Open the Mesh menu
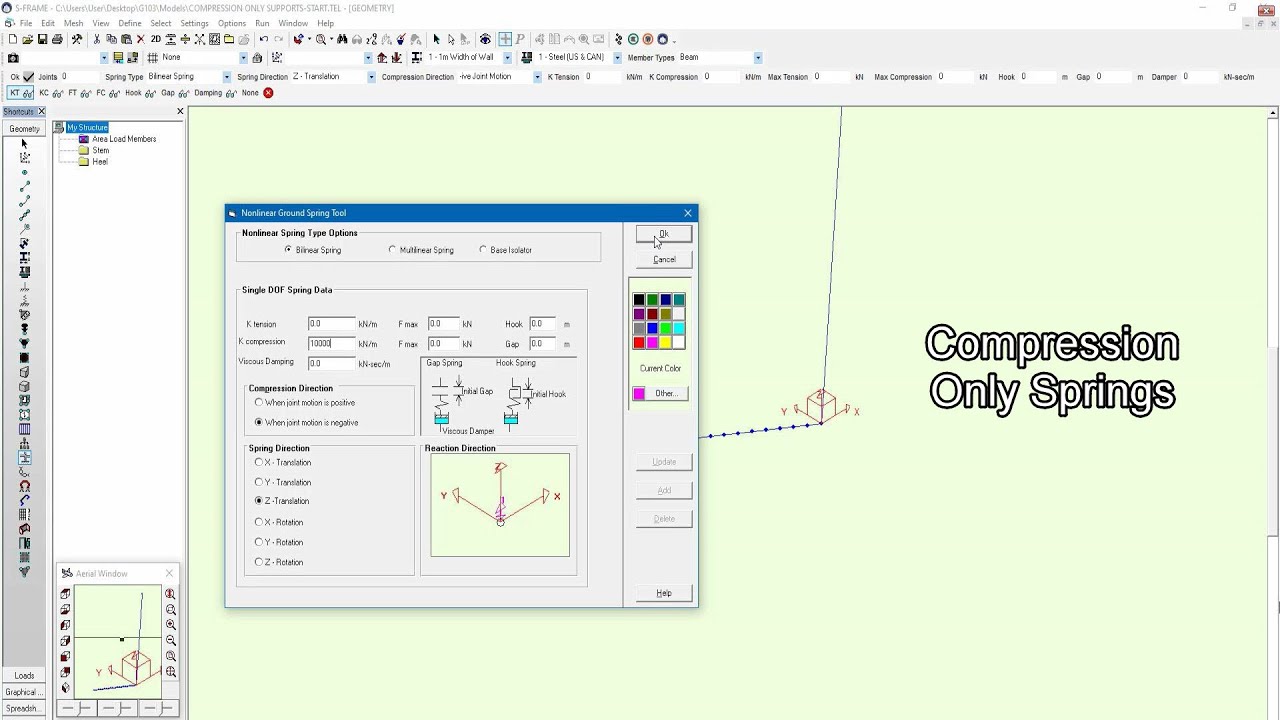This screenshot has width=1280, height=720. [x=74, y=23]
